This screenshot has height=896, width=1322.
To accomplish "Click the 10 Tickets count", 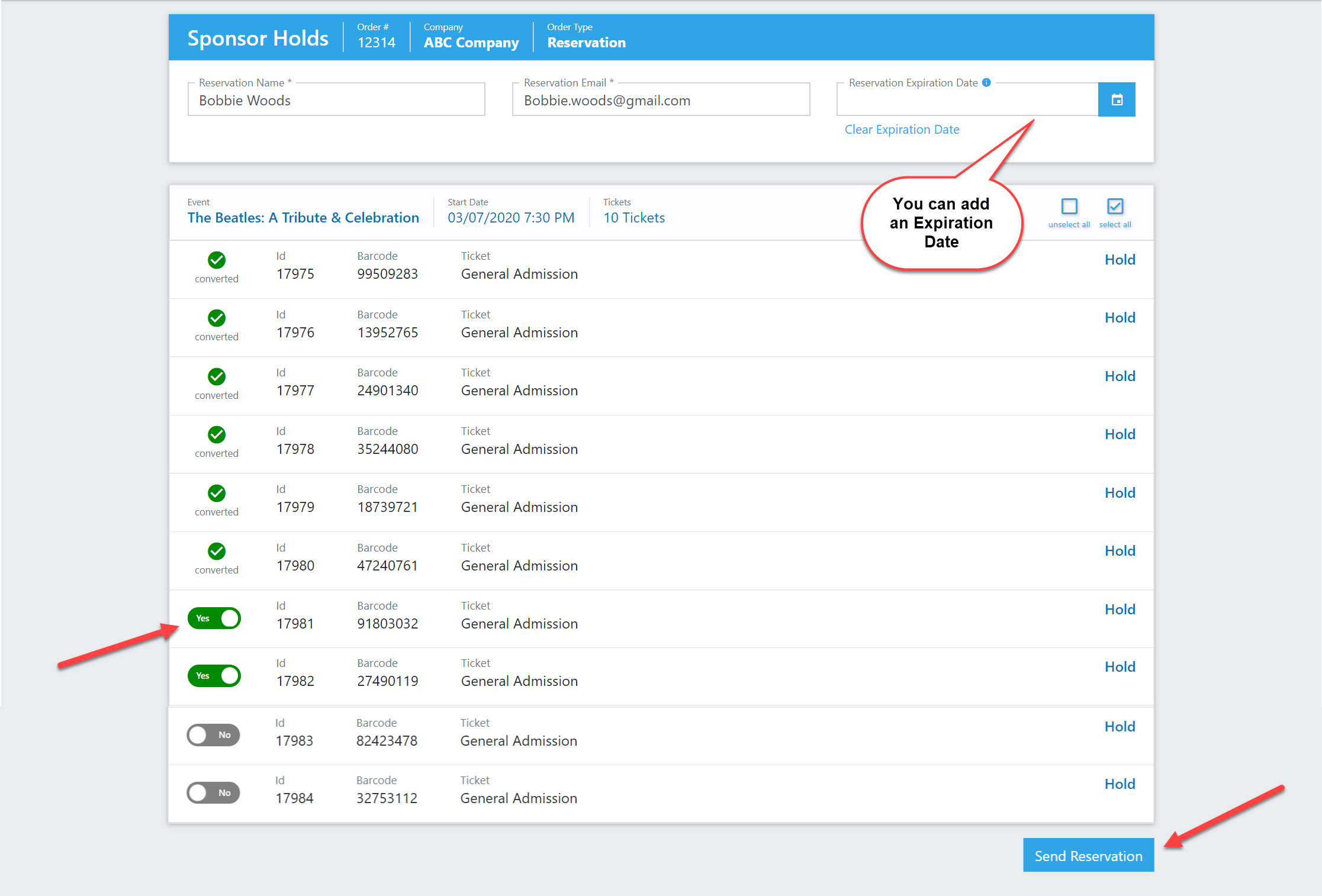I will pyautogui.click(x=634, y=218).
